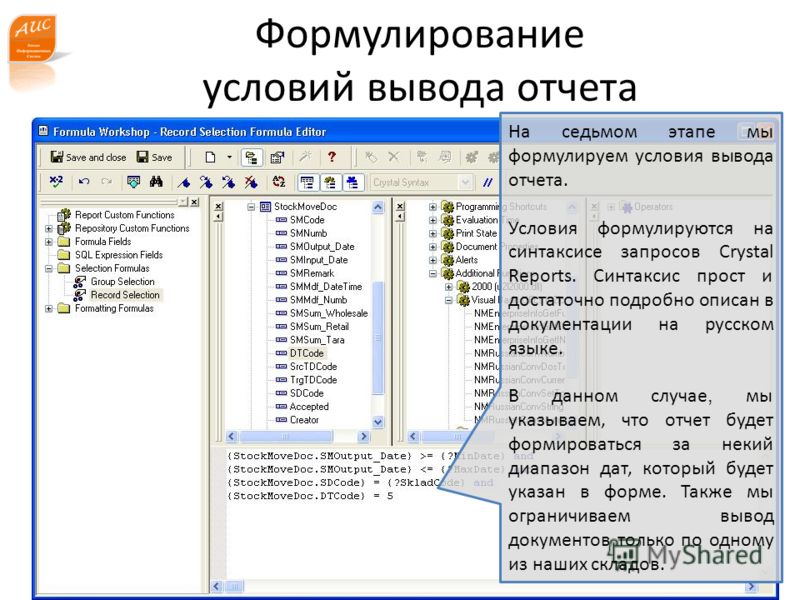Select the SMNumb field

tap(308, 233)
